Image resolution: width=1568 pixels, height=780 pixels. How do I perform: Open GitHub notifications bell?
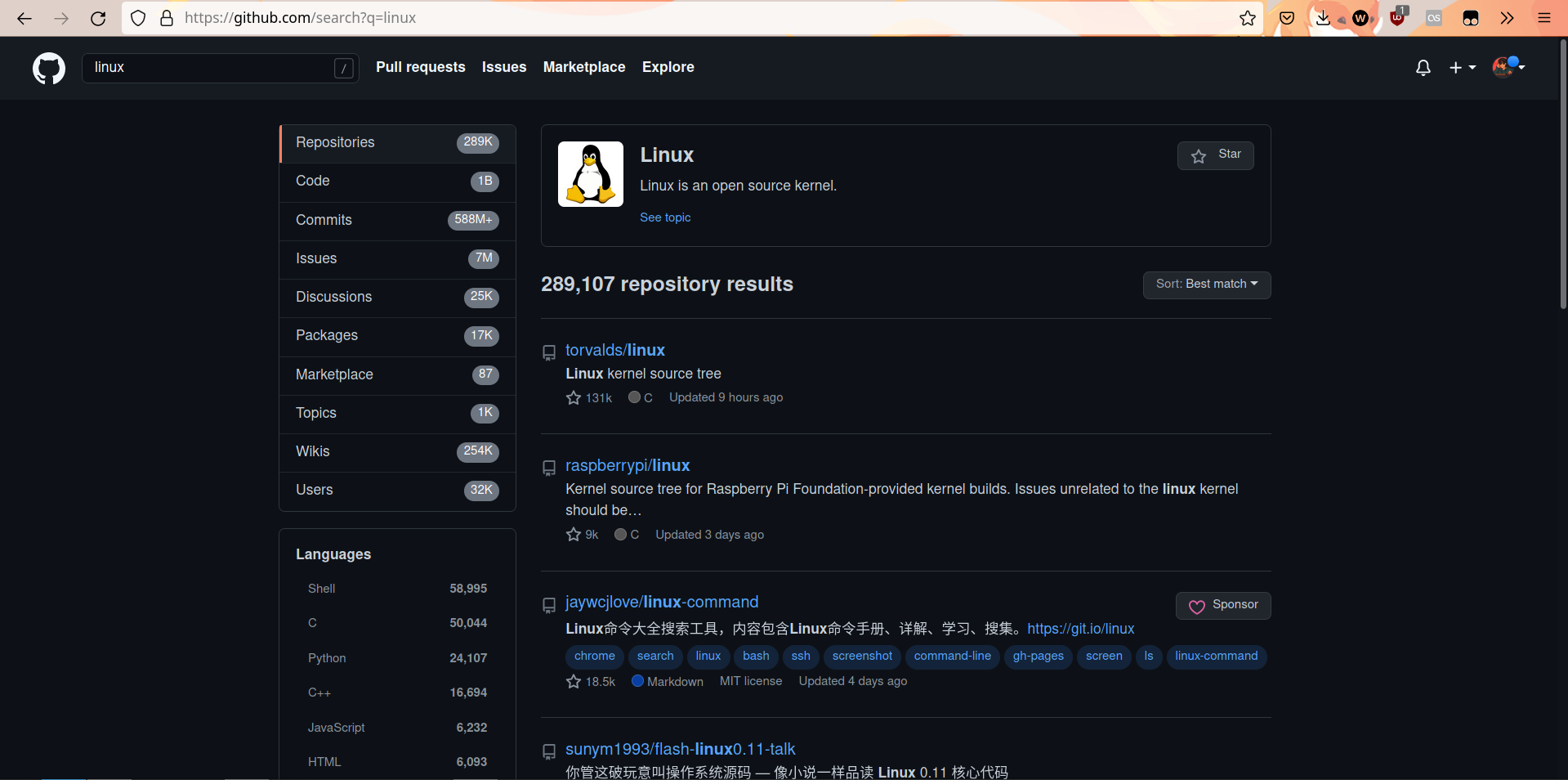tap(1423, 68)
